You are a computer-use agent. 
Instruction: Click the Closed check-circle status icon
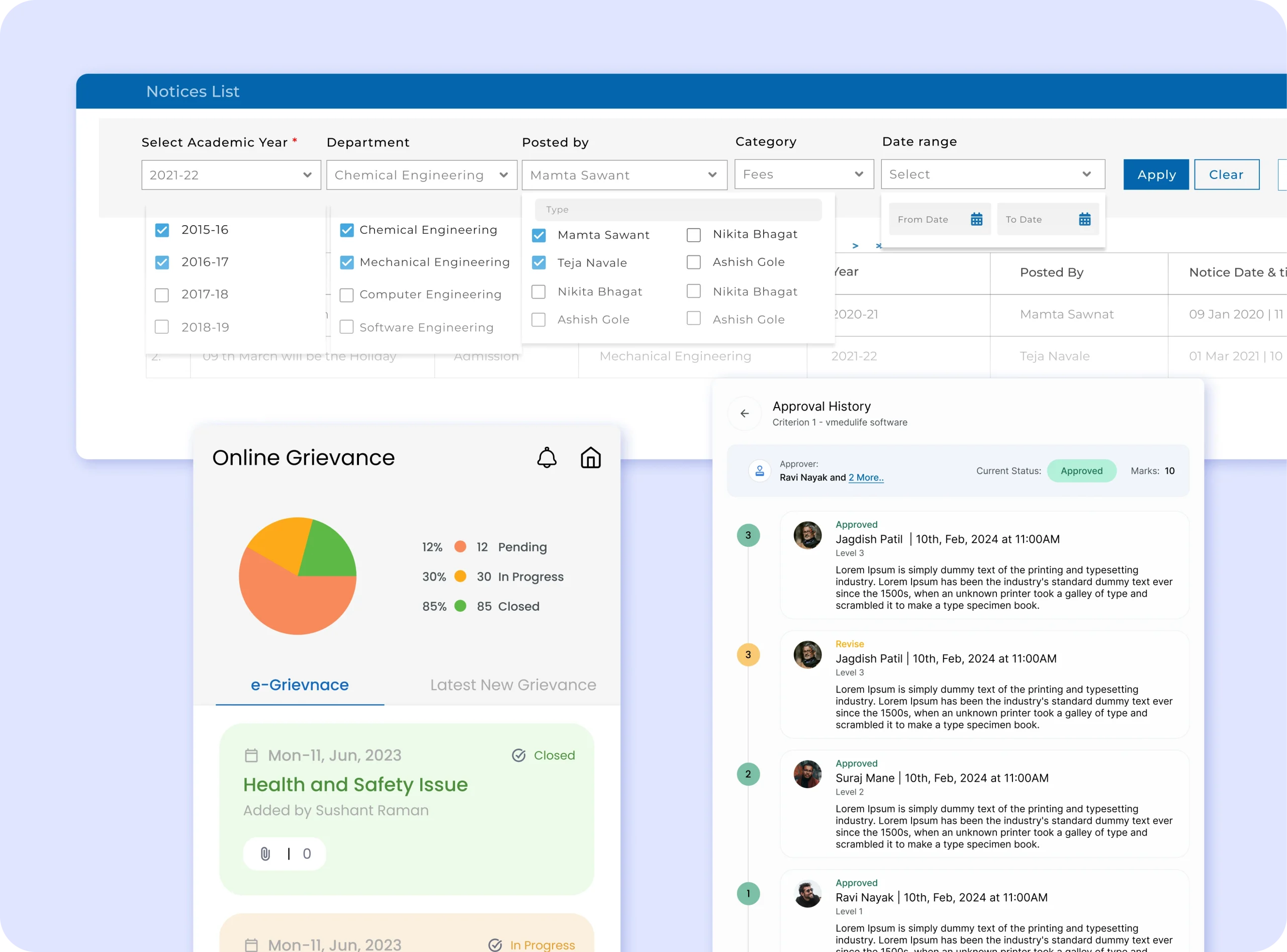click(x=518, y=755)
